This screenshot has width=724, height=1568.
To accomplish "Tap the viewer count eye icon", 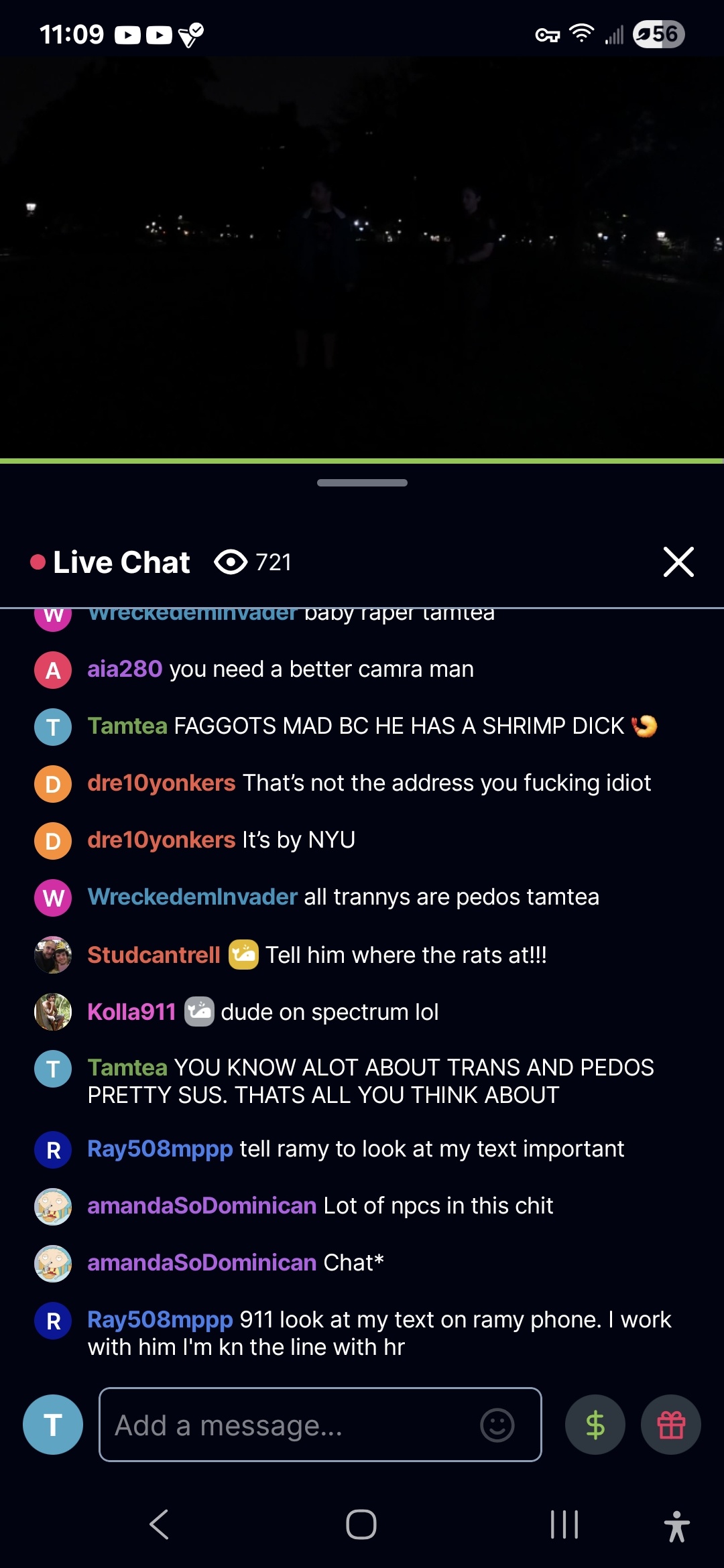I will [x=231, y=562].
